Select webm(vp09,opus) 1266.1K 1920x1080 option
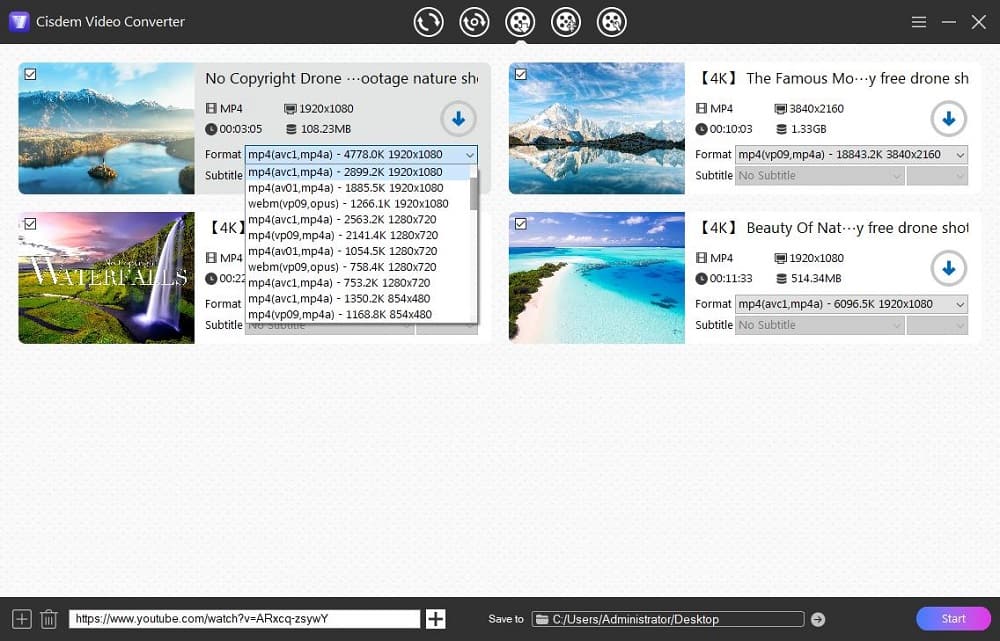Viewport: 1000px width, 641px height. pyautogui.click(x=358, y=204)
